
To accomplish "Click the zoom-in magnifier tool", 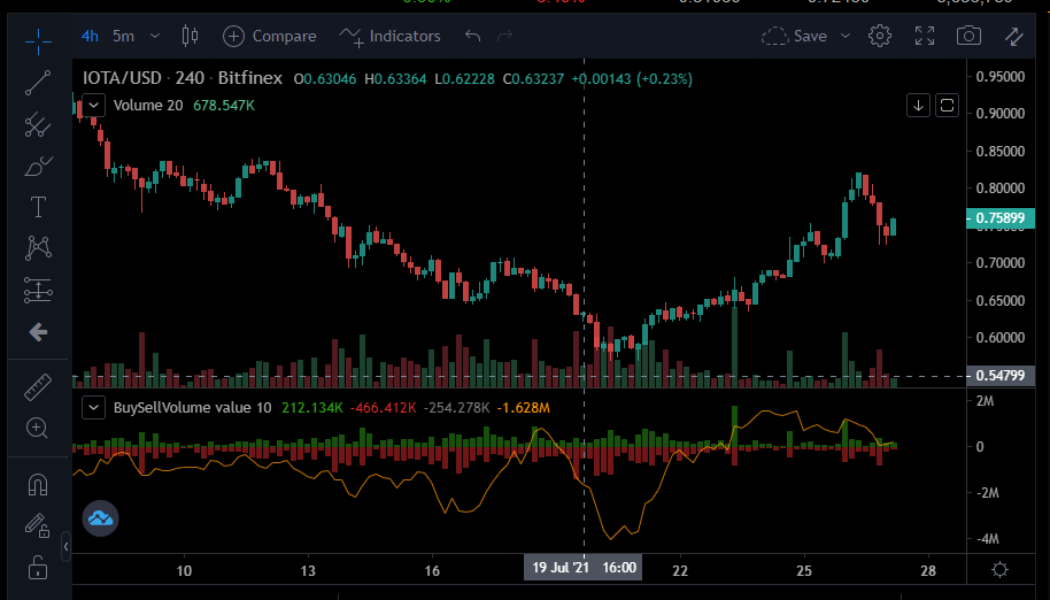I will coord(38,428).
